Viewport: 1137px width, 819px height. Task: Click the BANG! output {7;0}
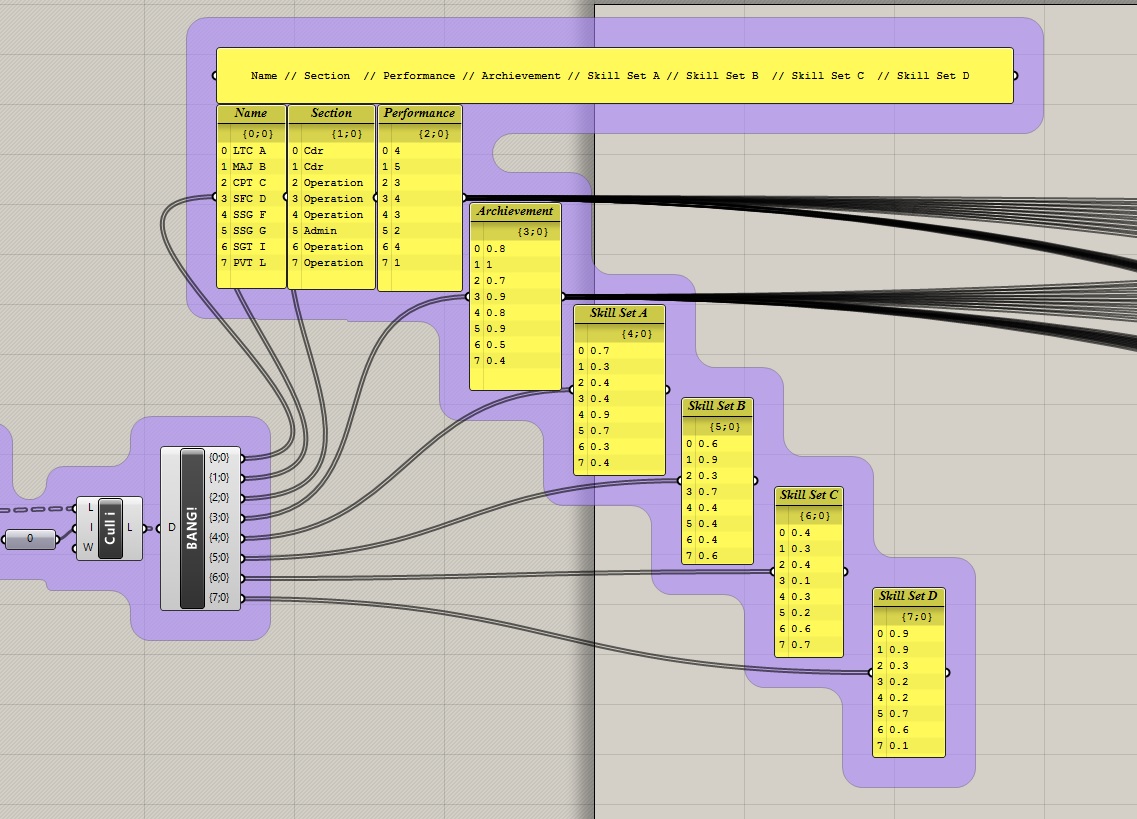(x=219, y=598)
